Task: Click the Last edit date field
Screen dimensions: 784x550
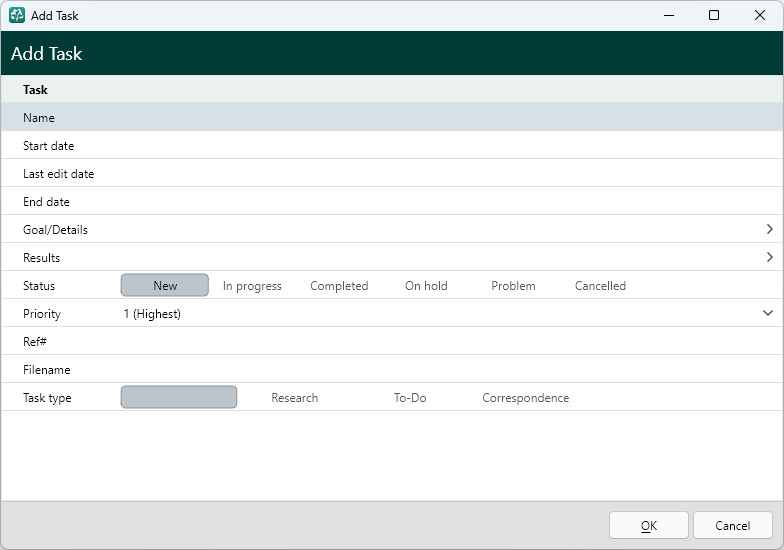Action: [449, 174]
